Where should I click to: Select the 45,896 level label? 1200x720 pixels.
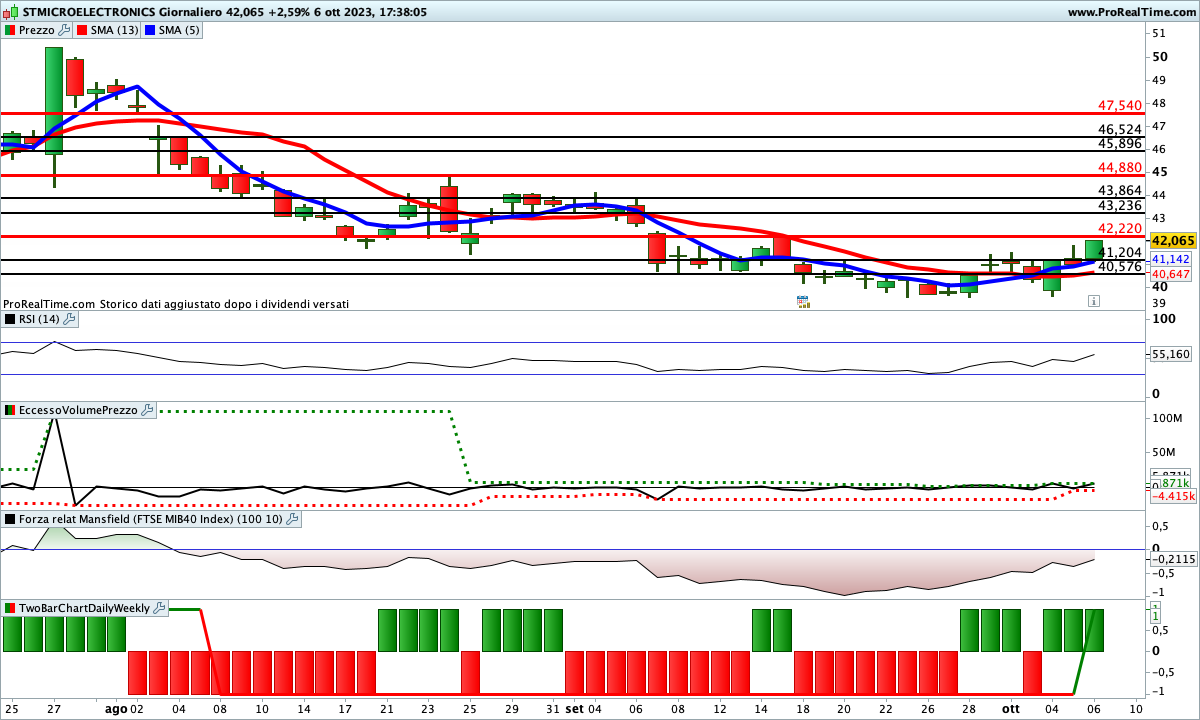[1119, 143]
